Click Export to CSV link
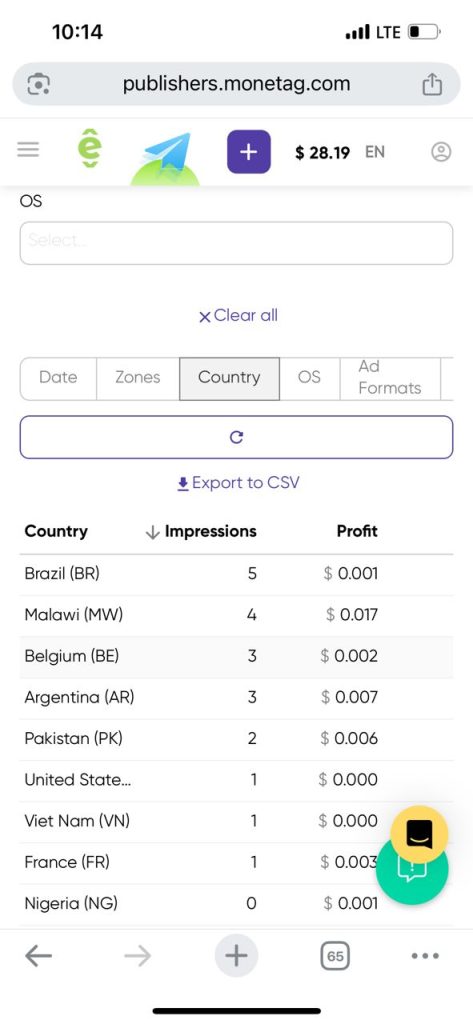The height and width of the screenshot is (1024, 473). click(x=238, y=483)
